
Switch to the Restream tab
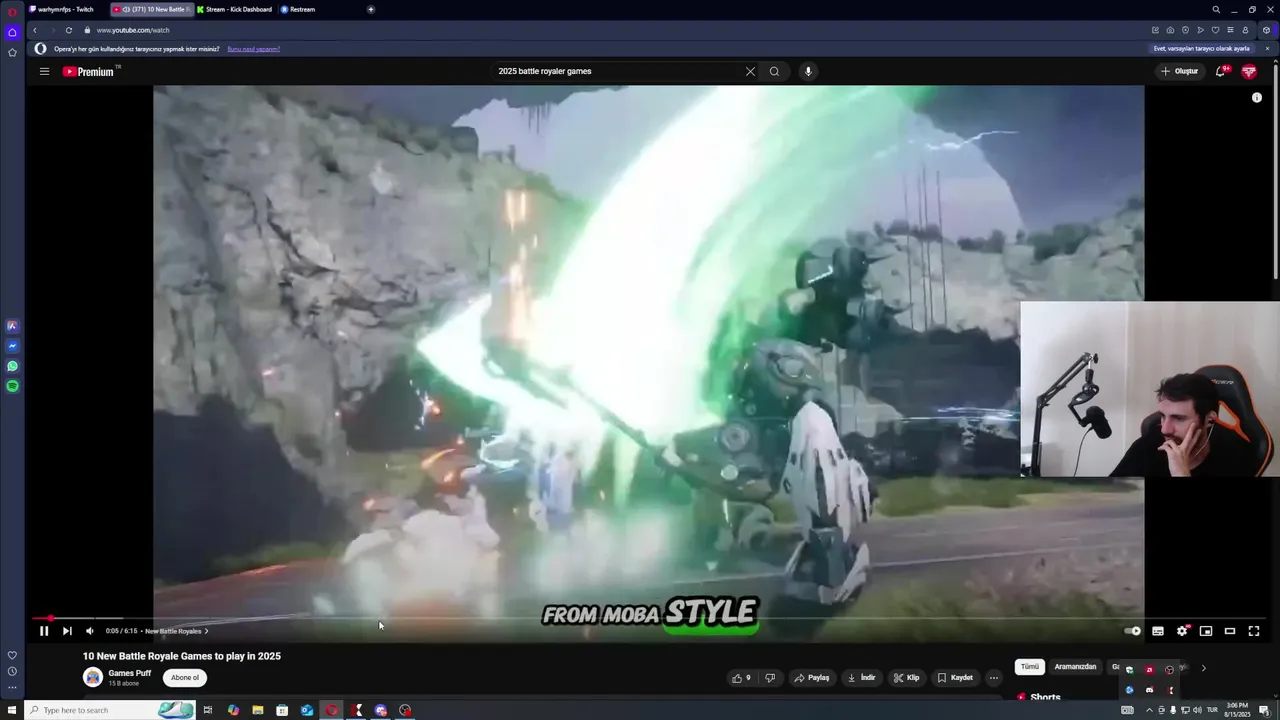point(298,9)
